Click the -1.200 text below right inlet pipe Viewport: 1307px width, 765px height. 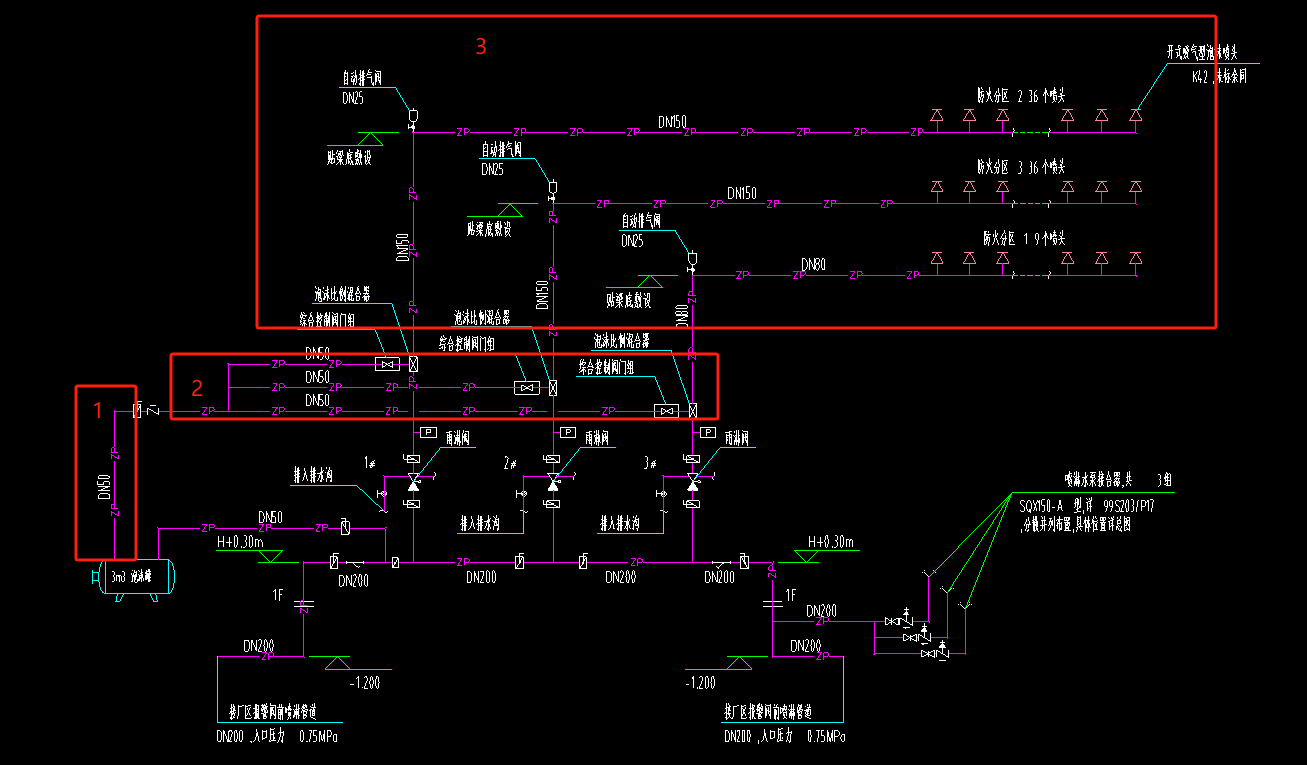pos(700,683)
